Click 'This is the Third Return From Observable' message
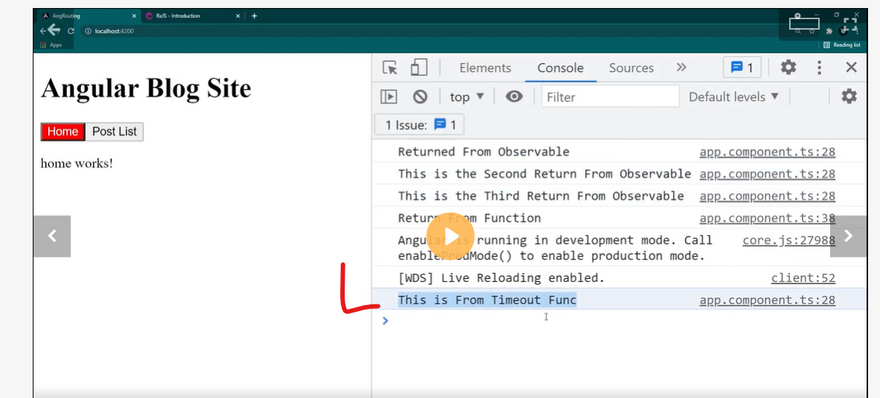This screenshot has height=398, width=880. [x=541, y=196]
